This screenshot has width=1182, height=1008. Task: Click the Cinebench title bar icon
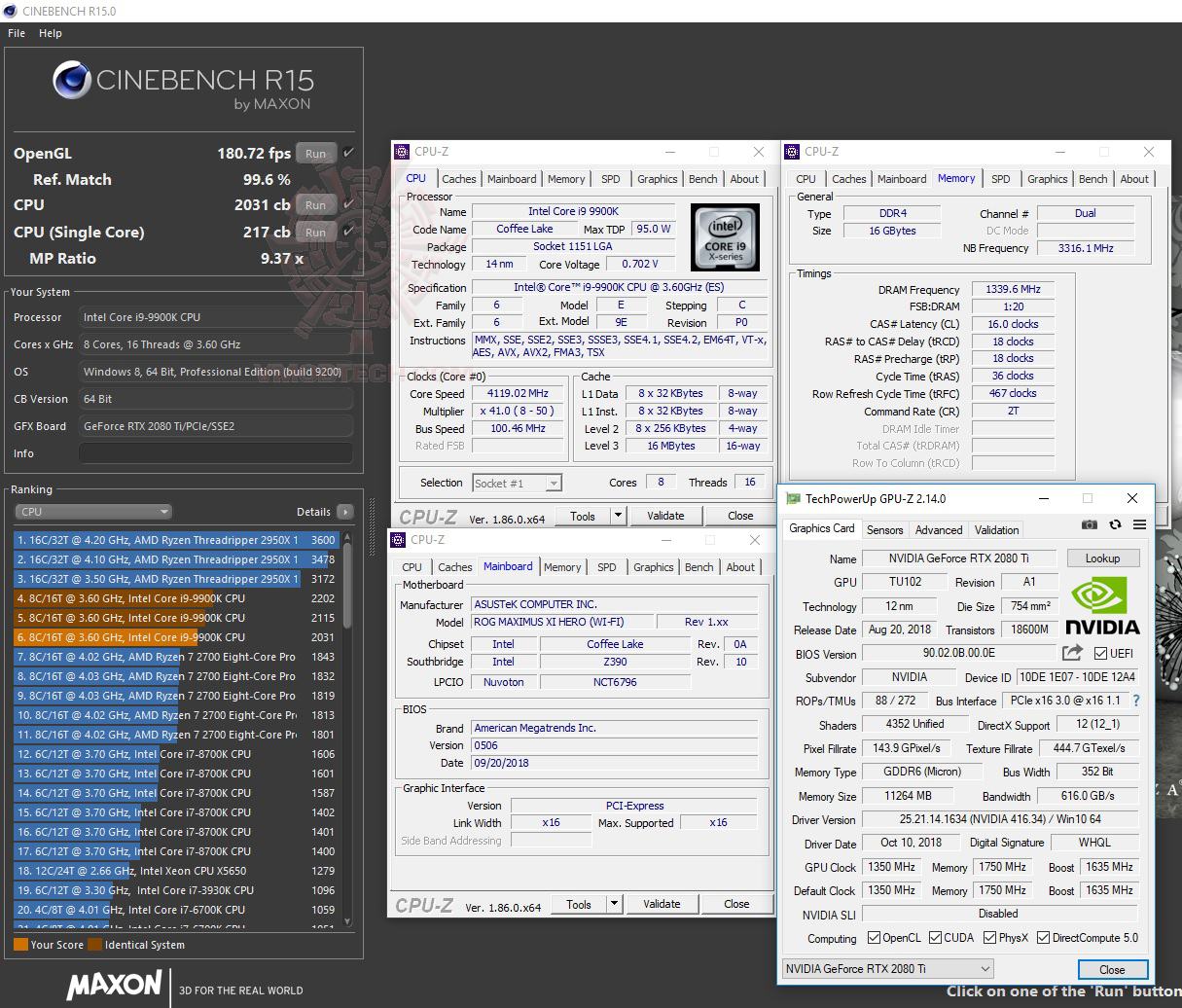point(11,11)
